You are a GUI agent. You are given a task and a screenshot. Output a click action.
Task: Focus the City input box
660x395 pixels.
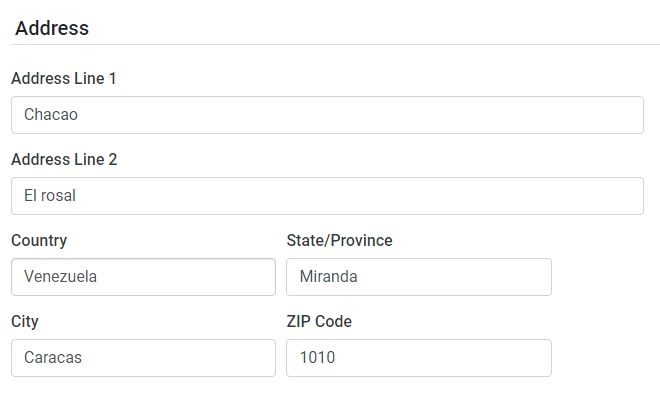144,358
